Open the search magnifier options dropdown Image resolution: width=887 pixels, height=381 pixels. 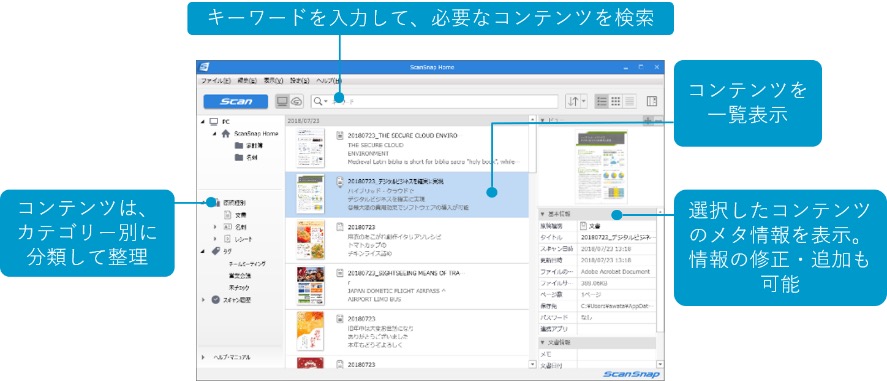click(x=321, y=102)
